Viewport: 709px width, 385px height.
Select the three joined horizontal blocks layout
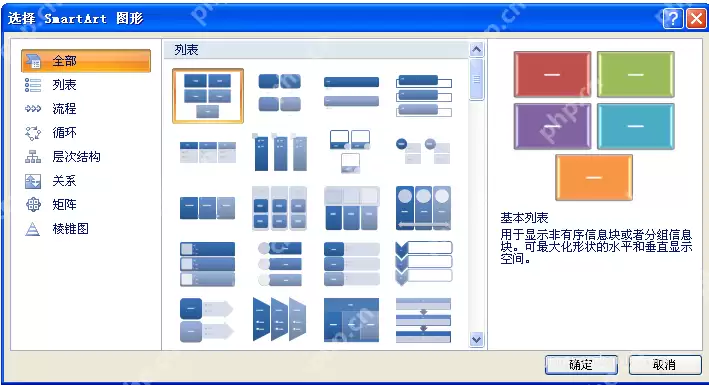tap(208, 208)
